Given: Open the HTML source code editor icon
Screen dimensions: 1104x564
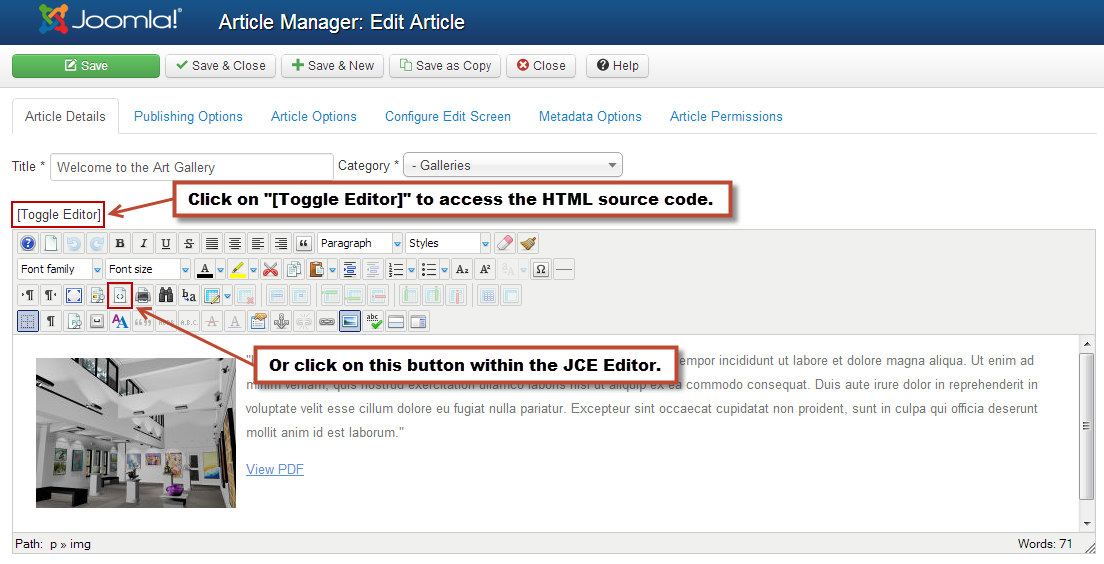Looking at the screenshot, I should (x=120, y=295).
